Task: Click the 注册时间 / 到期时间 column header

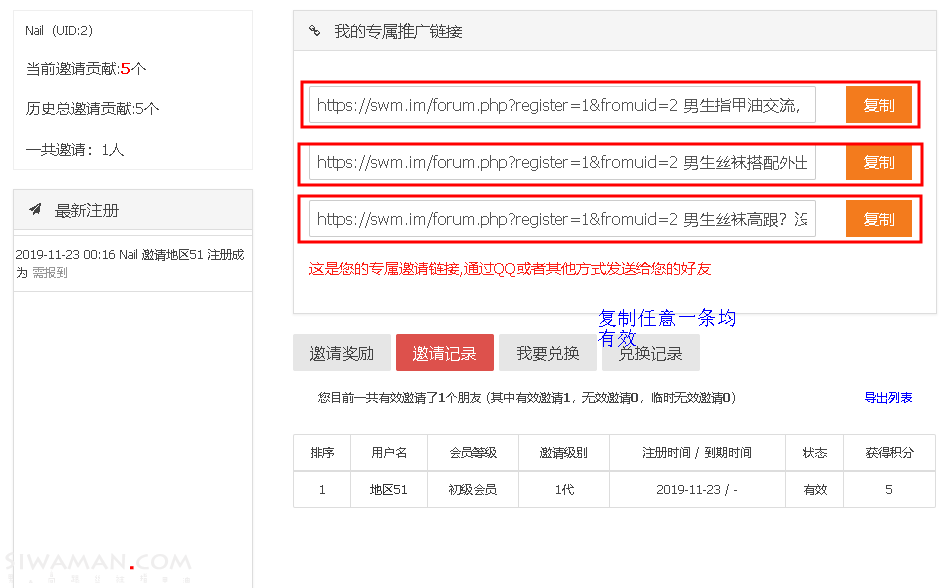Action: pyautogui.click(x=696, y=453)
